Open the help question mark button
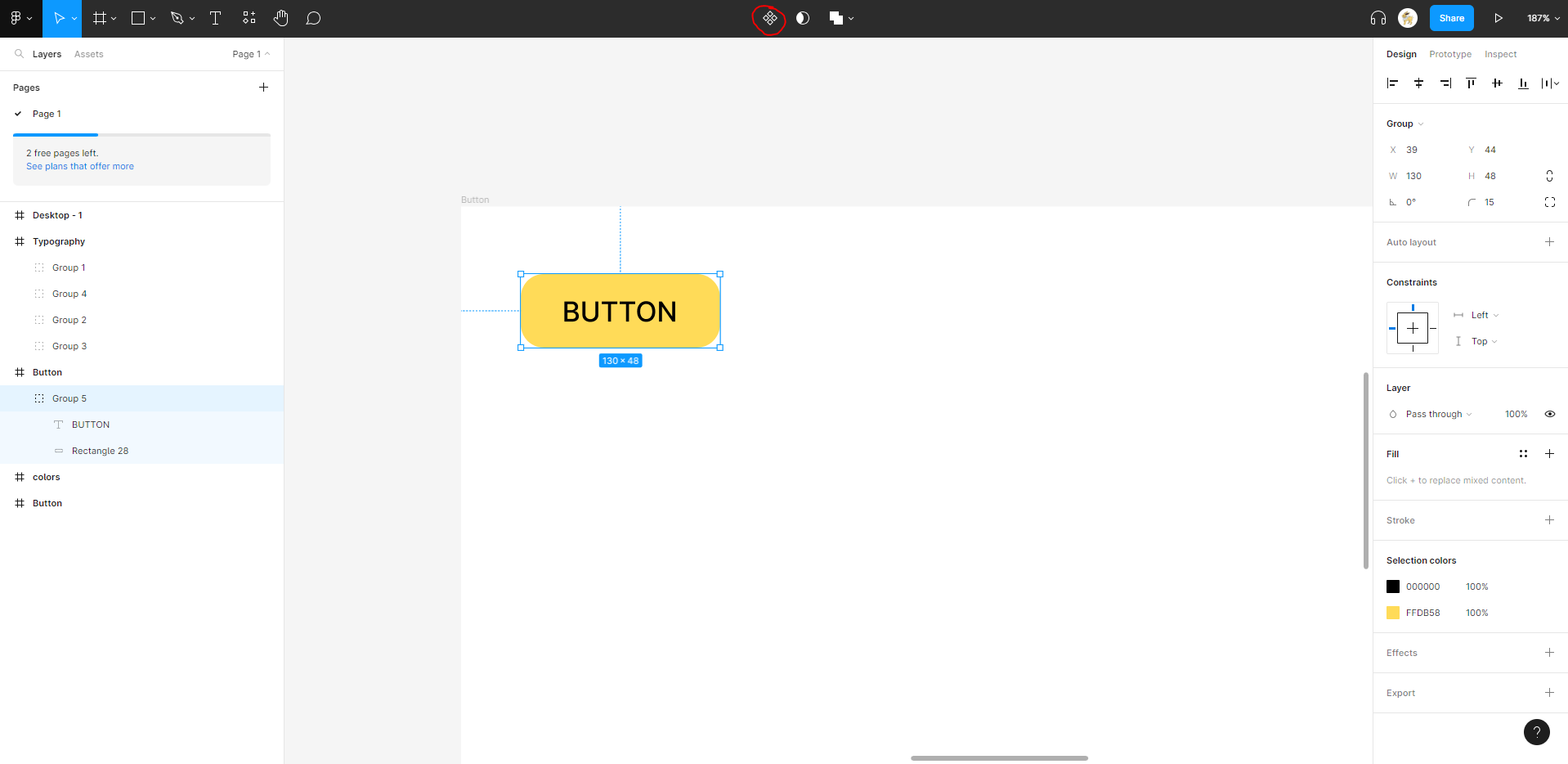This screenshot has height=764, width=1568. pyautogui.click(x=1537, y=732)
